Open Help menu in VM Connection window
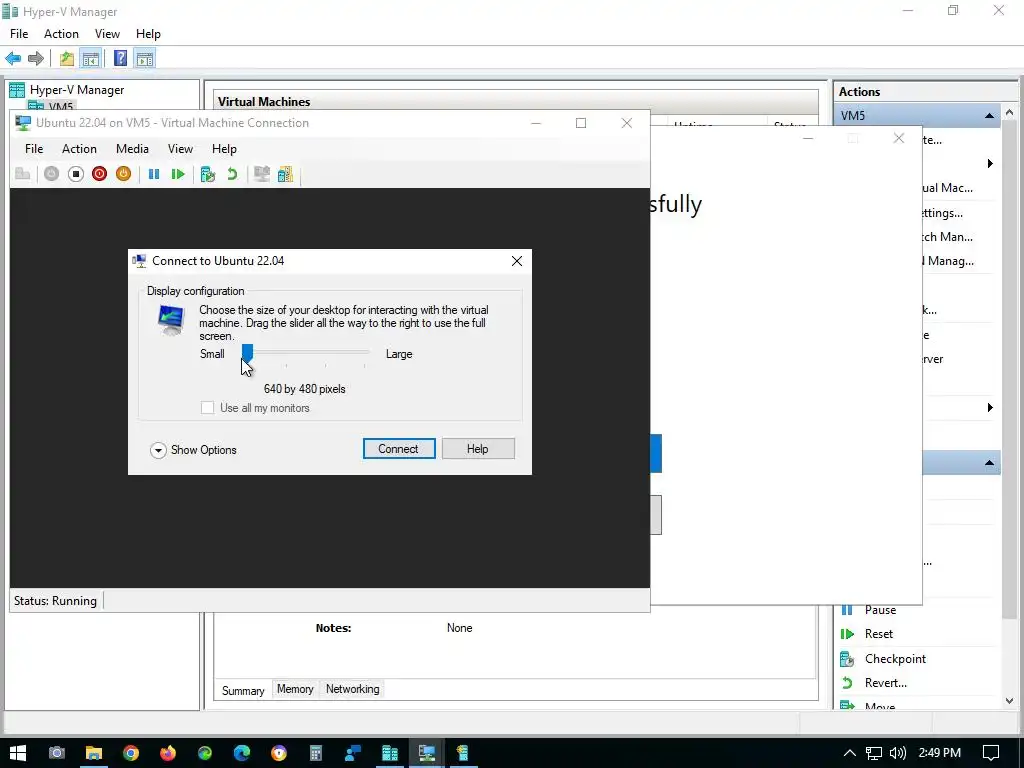1024x768 pixels. tap(224, 149)
